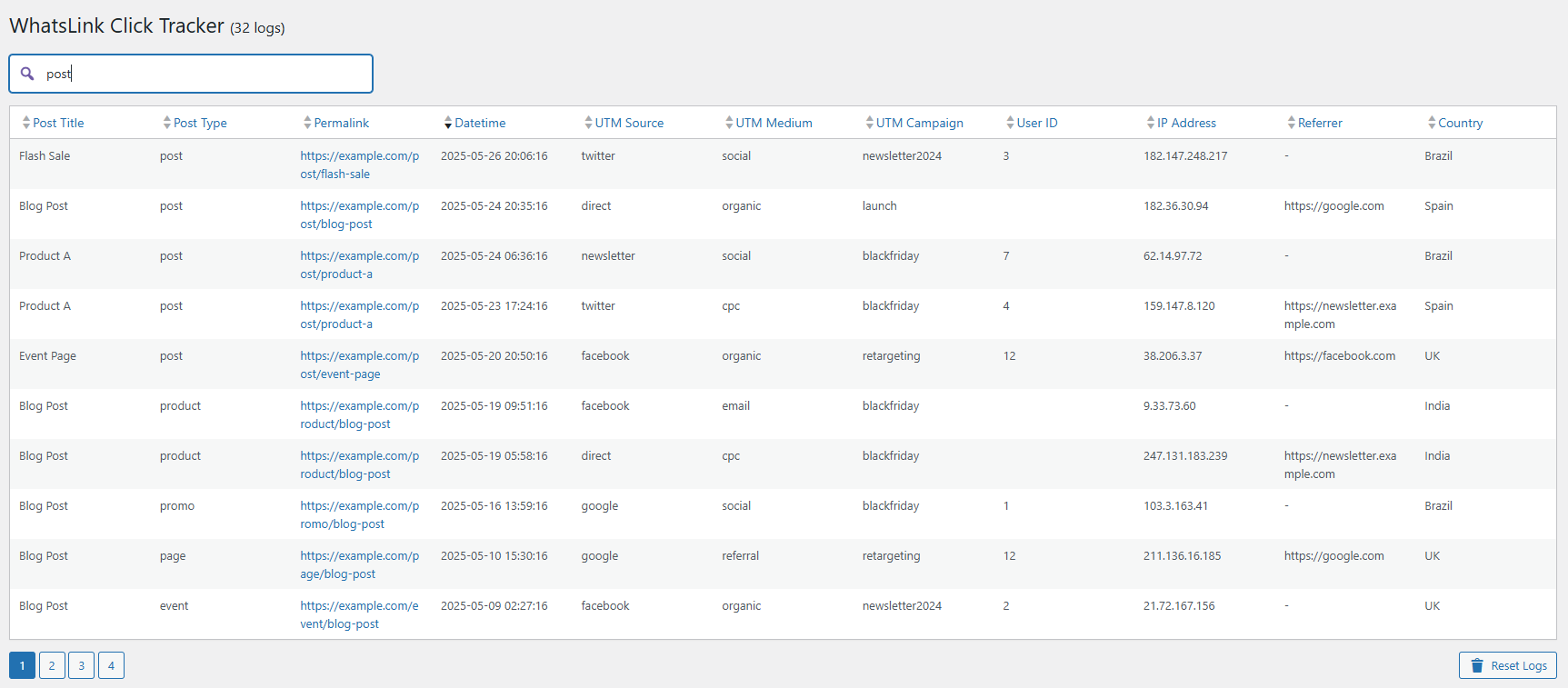Open the event-page permalink link
The width and height of the screenshot is (1568, 688).
point(360,364)
